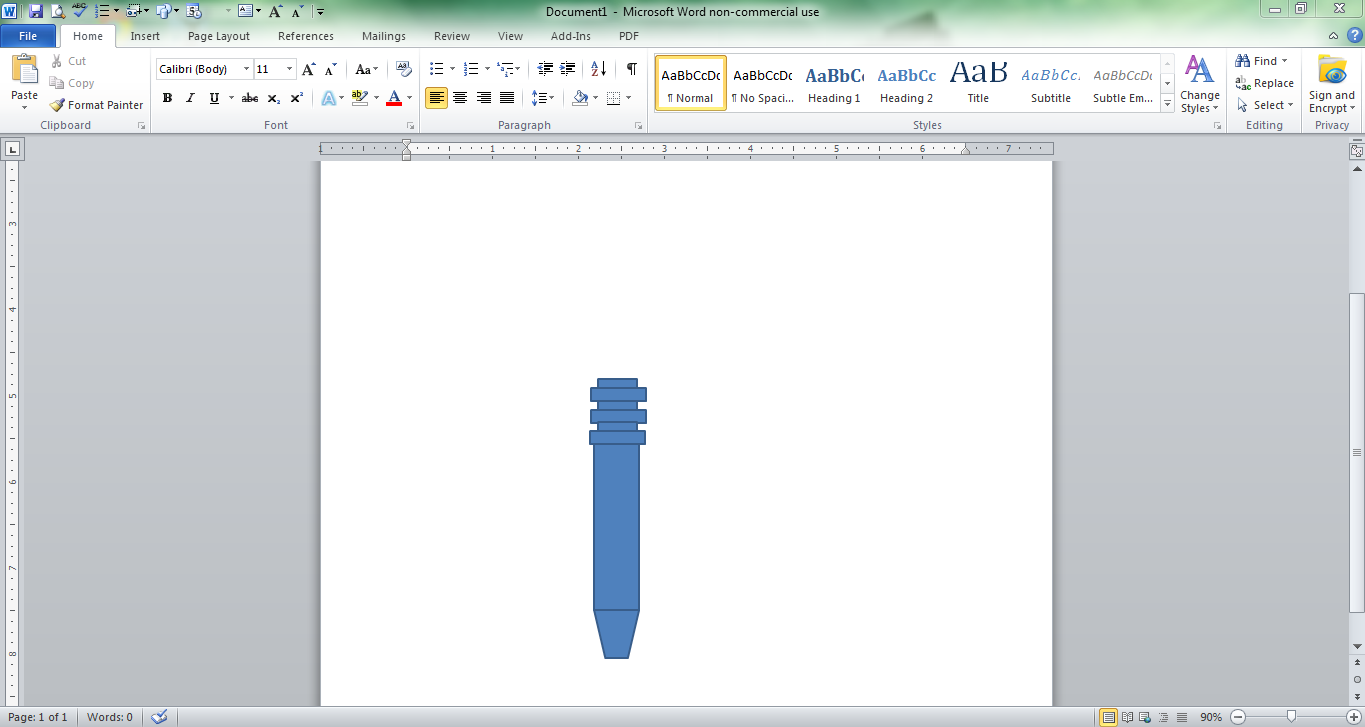The image size is (1365, 727).
Task: Click the Shrink Font icon in Font group
Action: pos(331,69)
